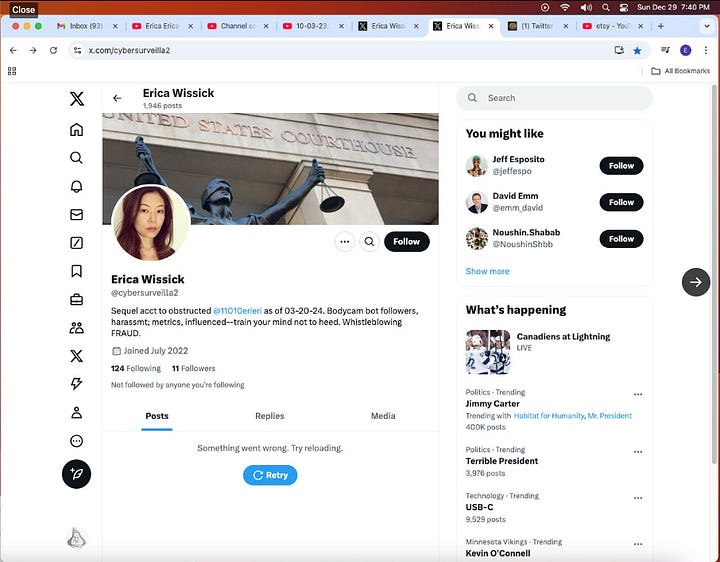Click the X search input field
Screen dimensions: 720x562
(x=554, y=98)
